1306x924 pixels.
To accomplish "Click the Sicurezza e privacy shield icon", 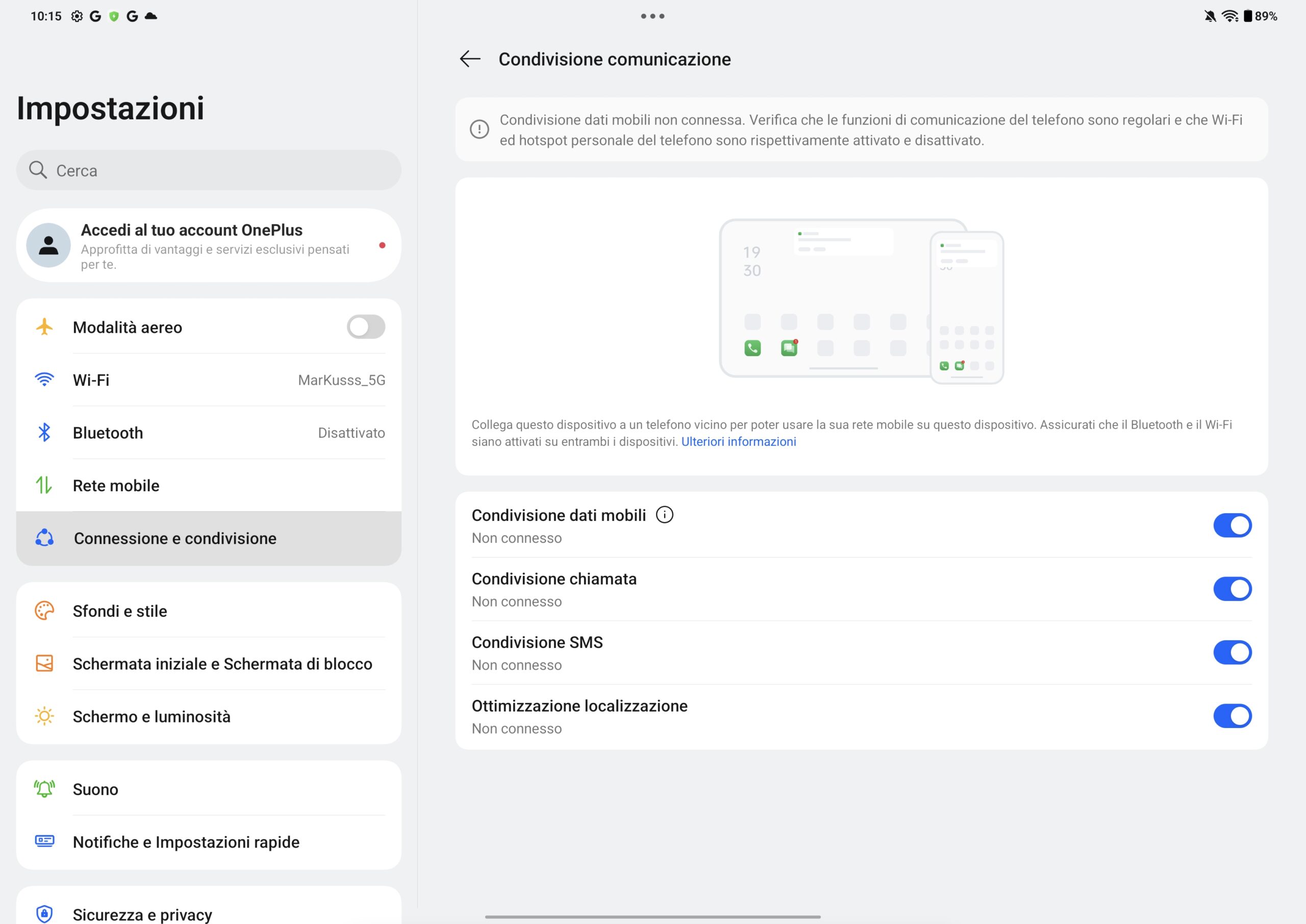I will click(44, 914).
